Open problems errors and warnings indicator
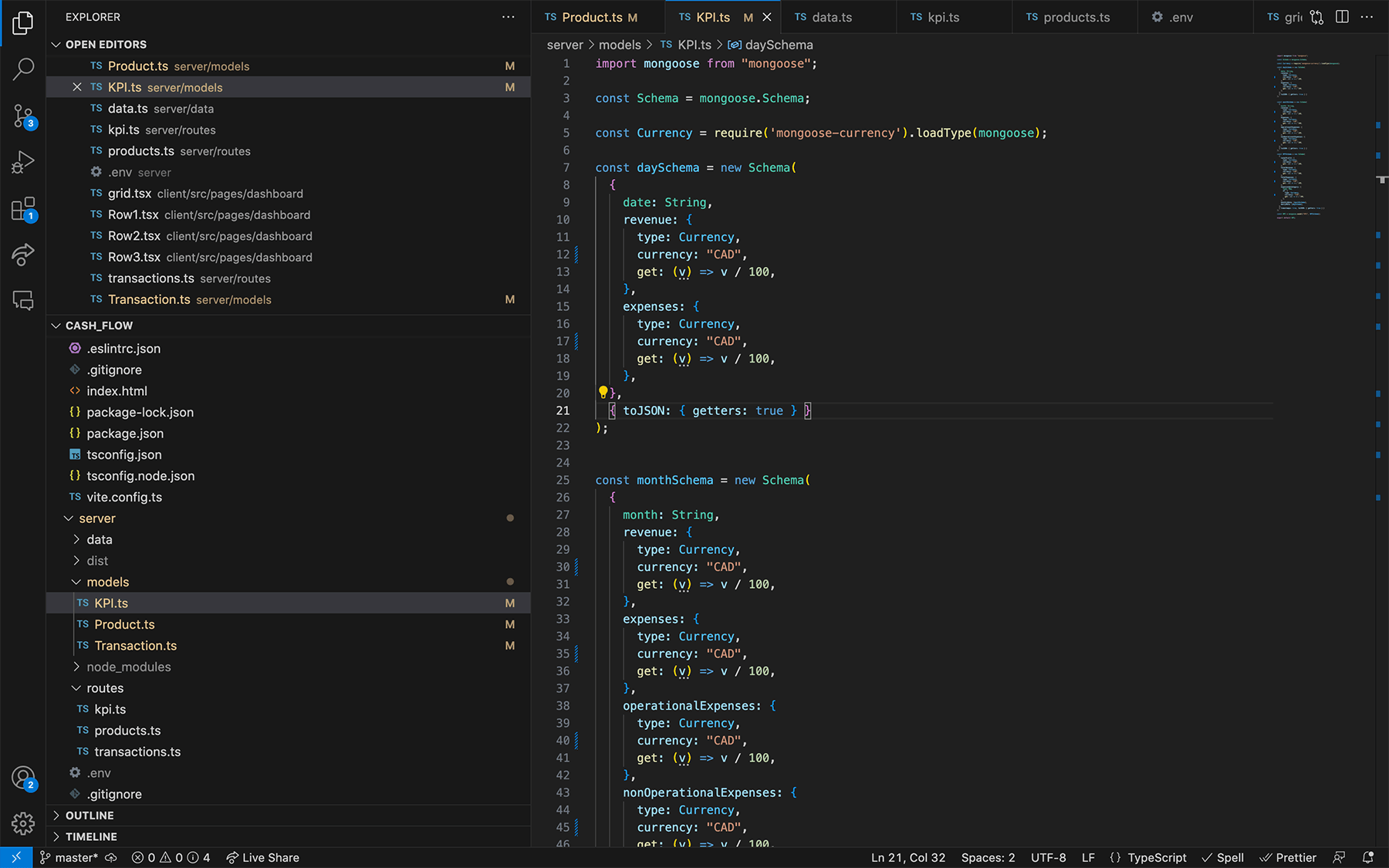 pyautogui.click(x=171, y=857)
